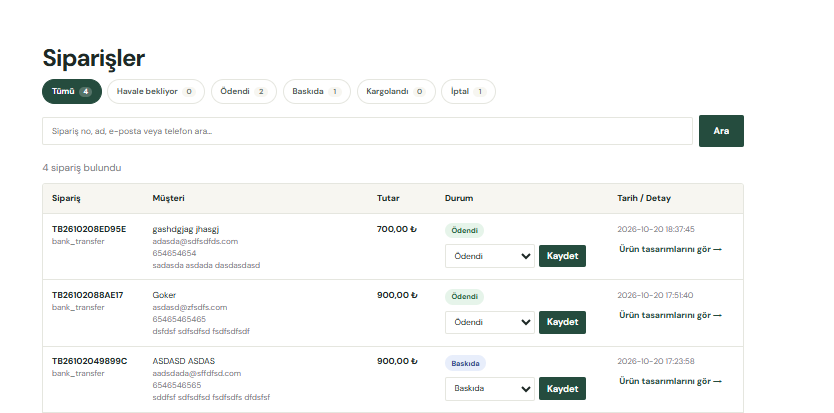The width and height of the screenshot is (834, 413).
Task: Open the Ödendi filter tab
Action: (244, 92)
